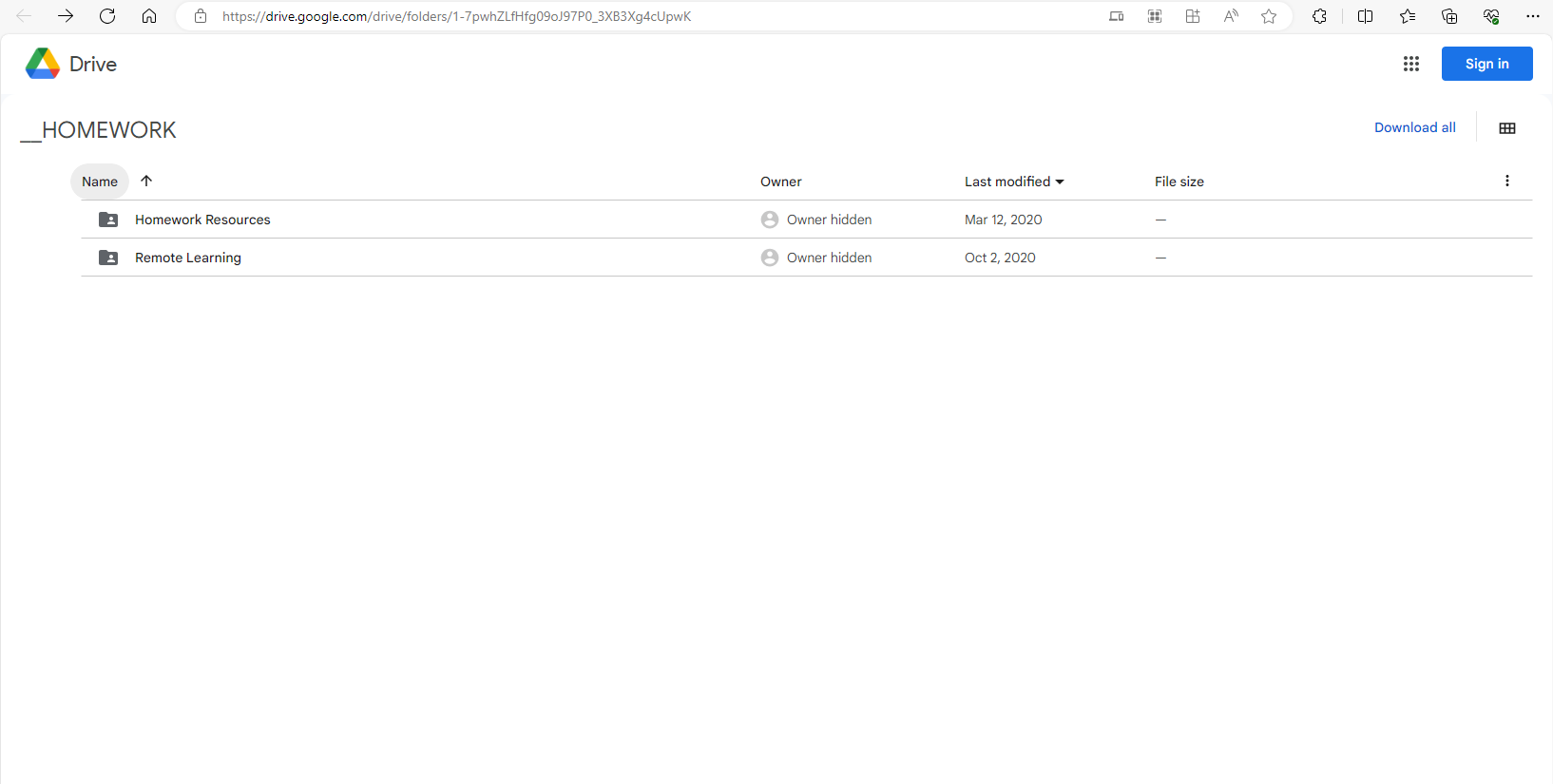1553x784 pixels.
Task: Open the Google apps grid
Action: (x=1410, y=64)
